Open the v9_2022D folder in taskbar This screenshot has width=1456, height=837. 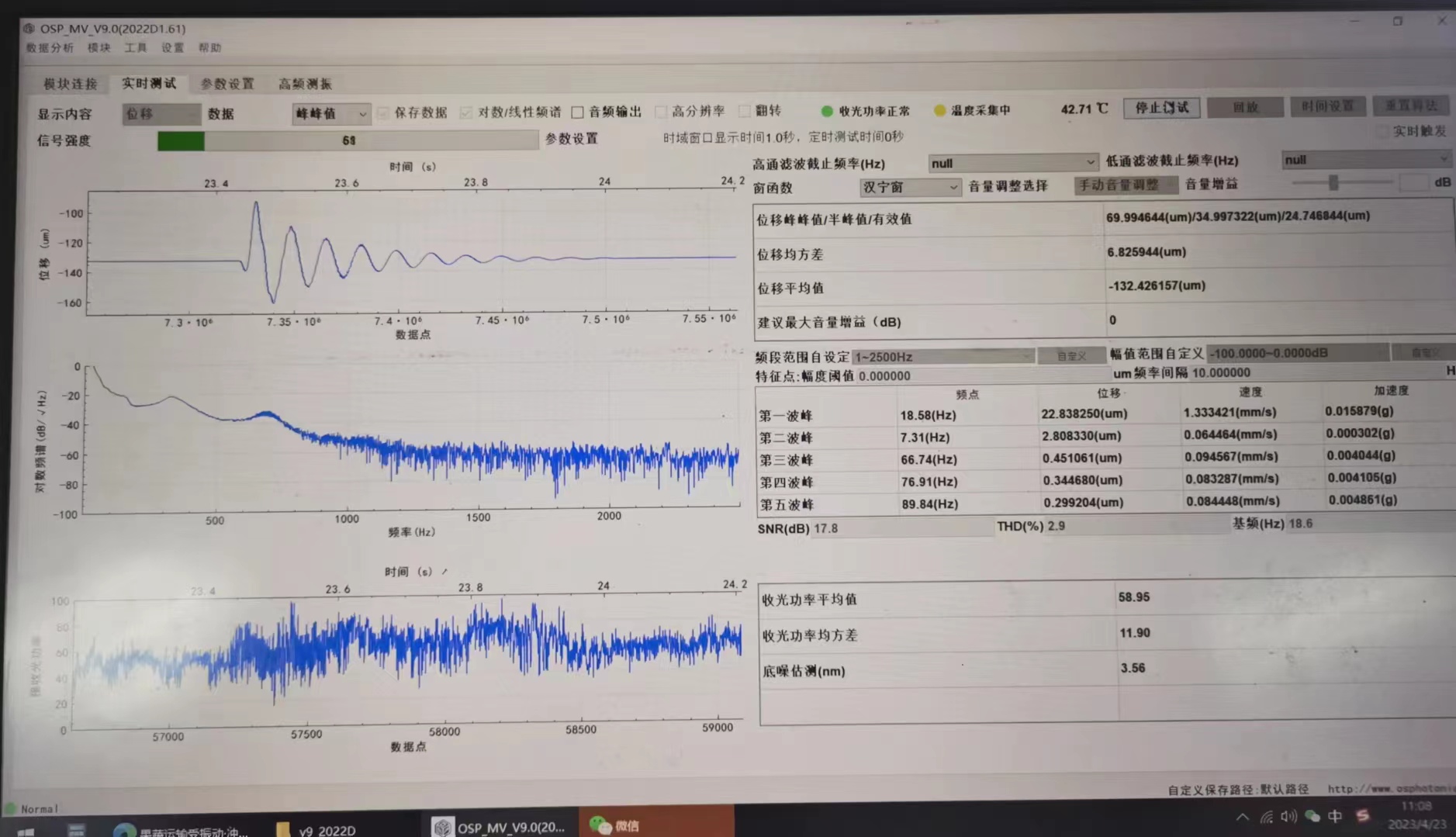click(x=316, y=829)
